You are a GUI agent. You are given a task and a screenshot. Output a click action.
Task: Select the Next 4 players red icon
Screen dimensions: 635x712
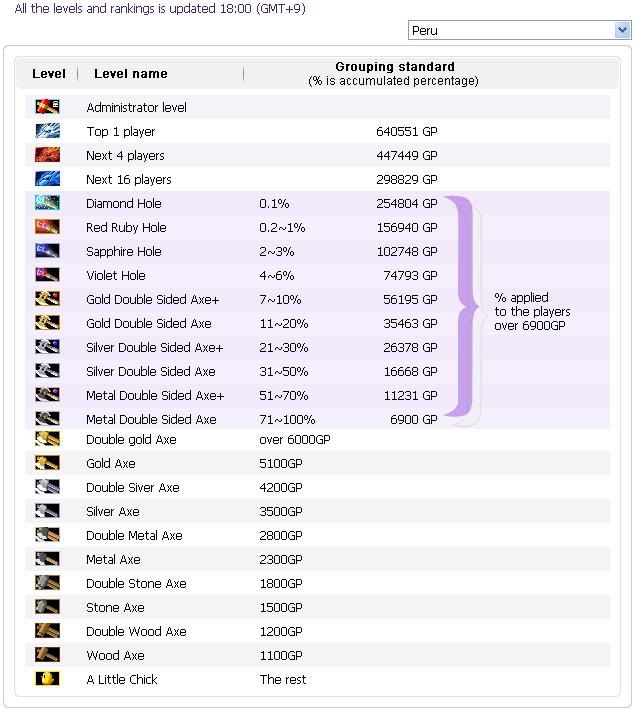pyautogui.click(x=47, y=155)
